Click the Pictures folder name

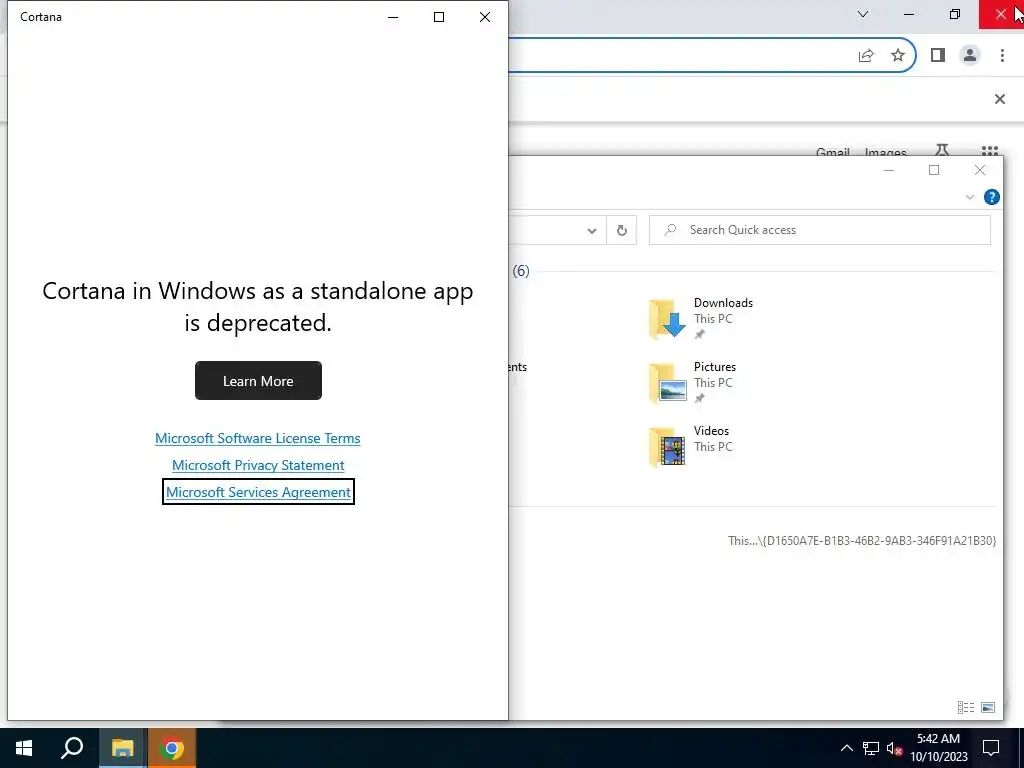714,367
